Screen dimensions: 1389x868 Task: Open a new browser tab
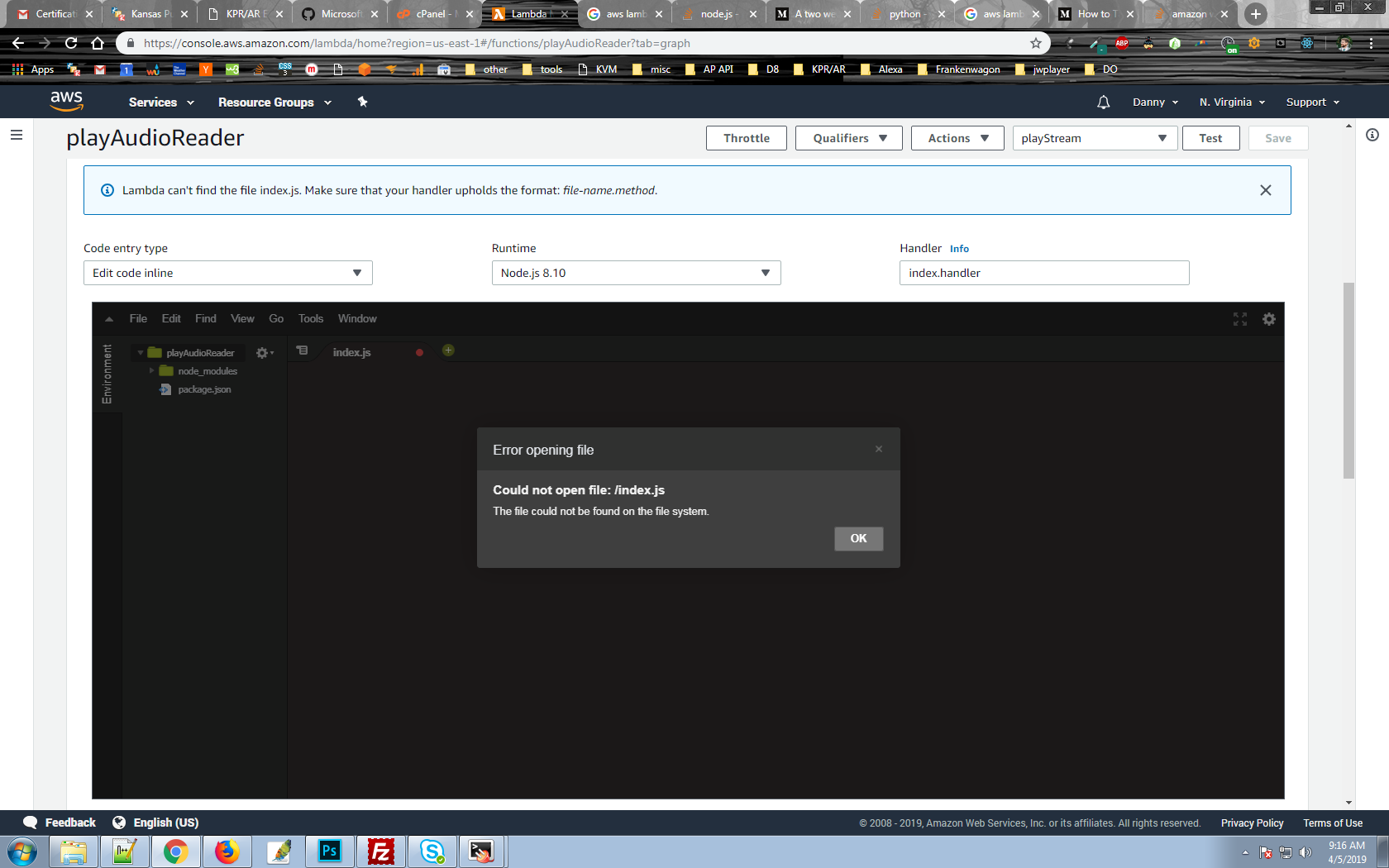click(1255, 14)
